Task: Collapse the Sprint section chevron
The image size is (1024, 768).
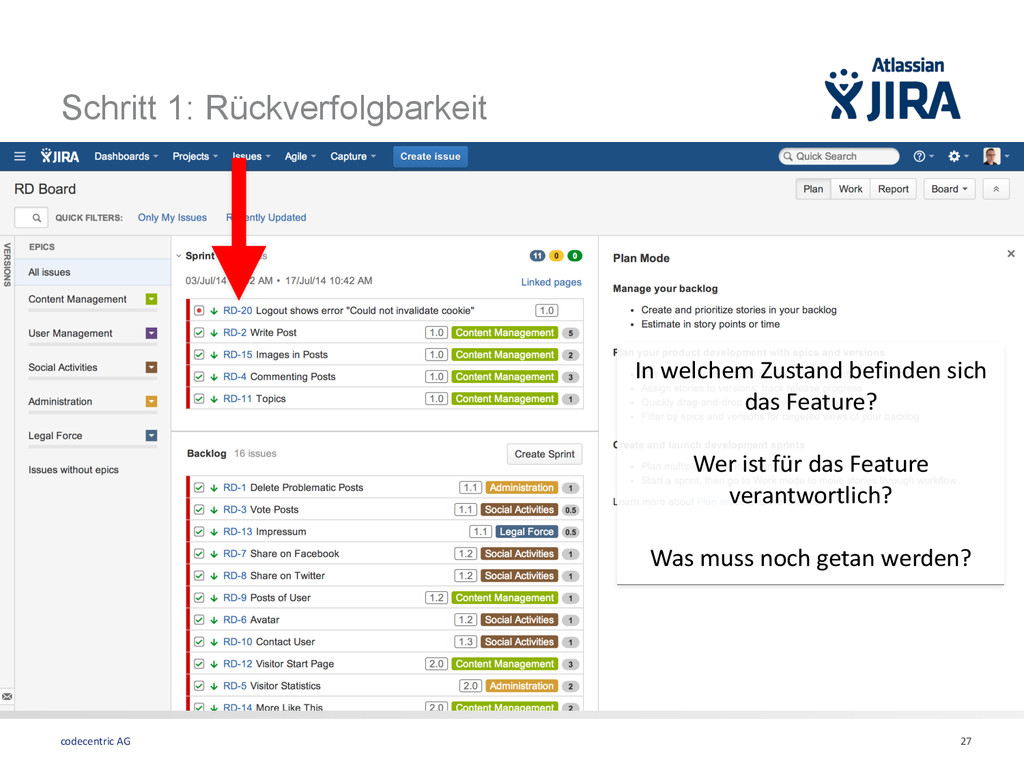Action: [x=179, y=256]
